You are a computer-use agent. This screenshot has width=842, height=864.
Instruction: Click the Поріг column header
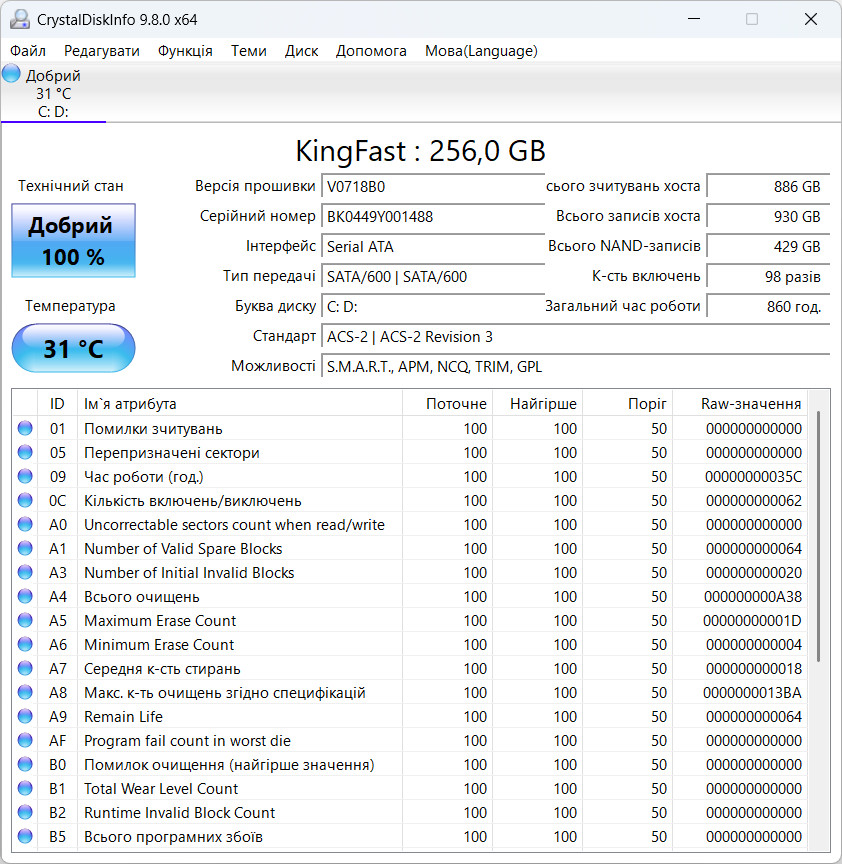(628, 404)
